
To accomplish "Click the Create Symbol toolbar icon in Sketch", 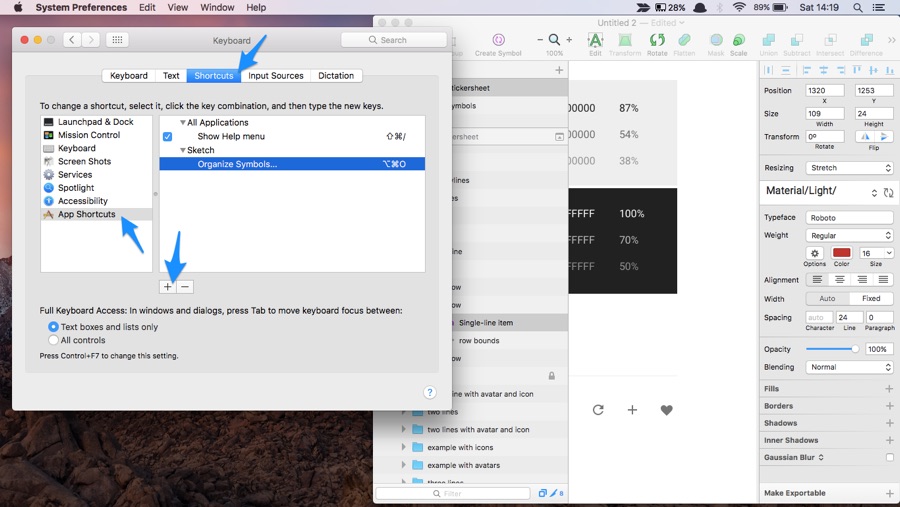I will tap(498, 40).
